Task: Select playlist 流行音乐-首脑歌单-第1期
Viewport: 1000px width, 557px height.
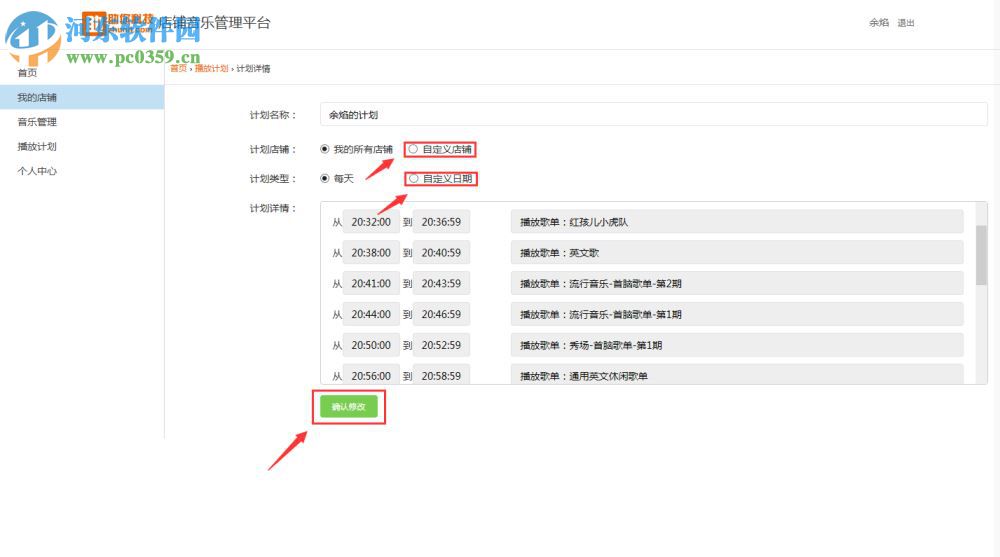Action: (737, 315)
